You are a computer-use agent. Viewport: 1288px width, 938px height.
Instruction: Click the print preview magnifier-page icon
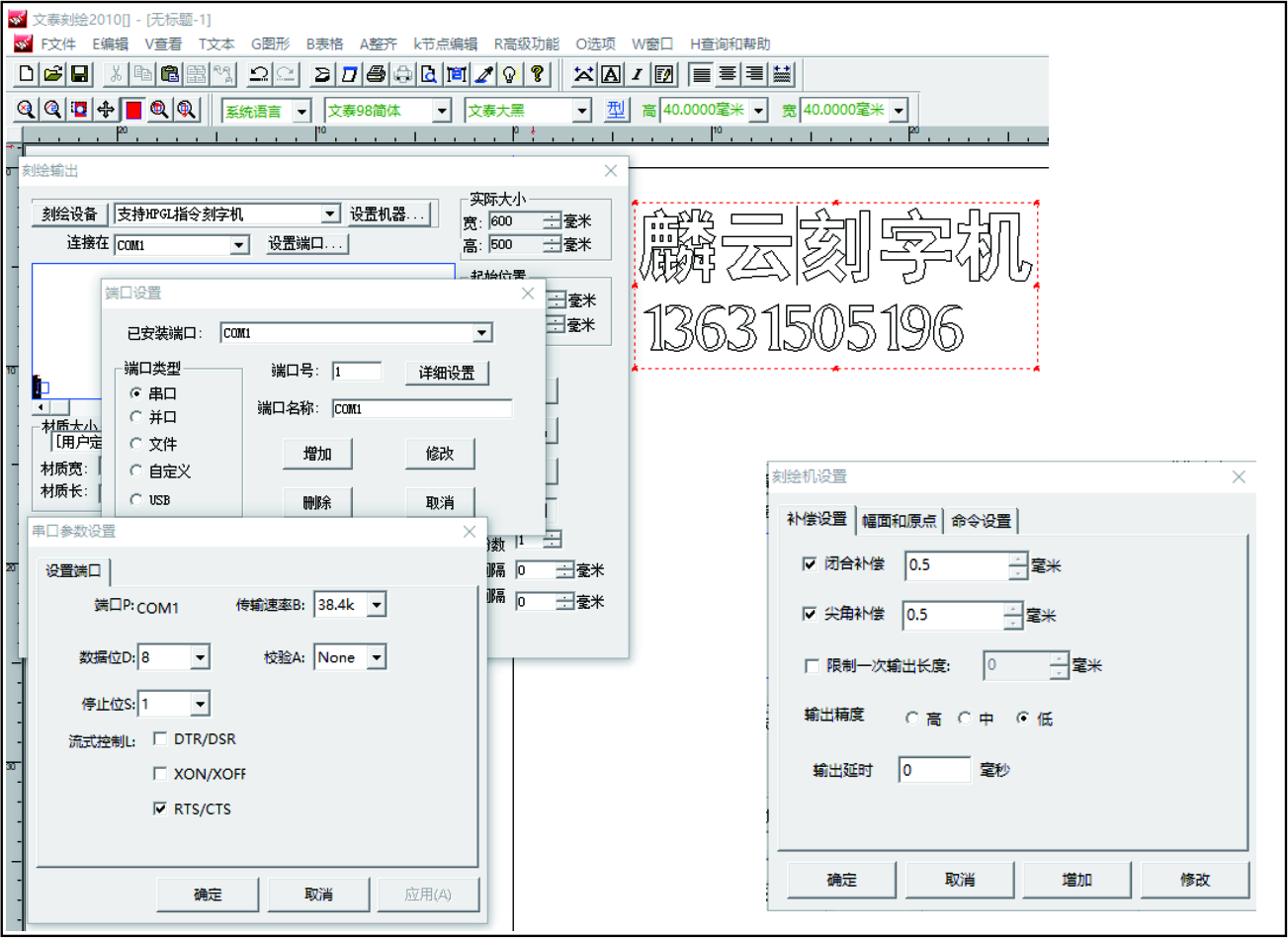[x=429, y=74]
